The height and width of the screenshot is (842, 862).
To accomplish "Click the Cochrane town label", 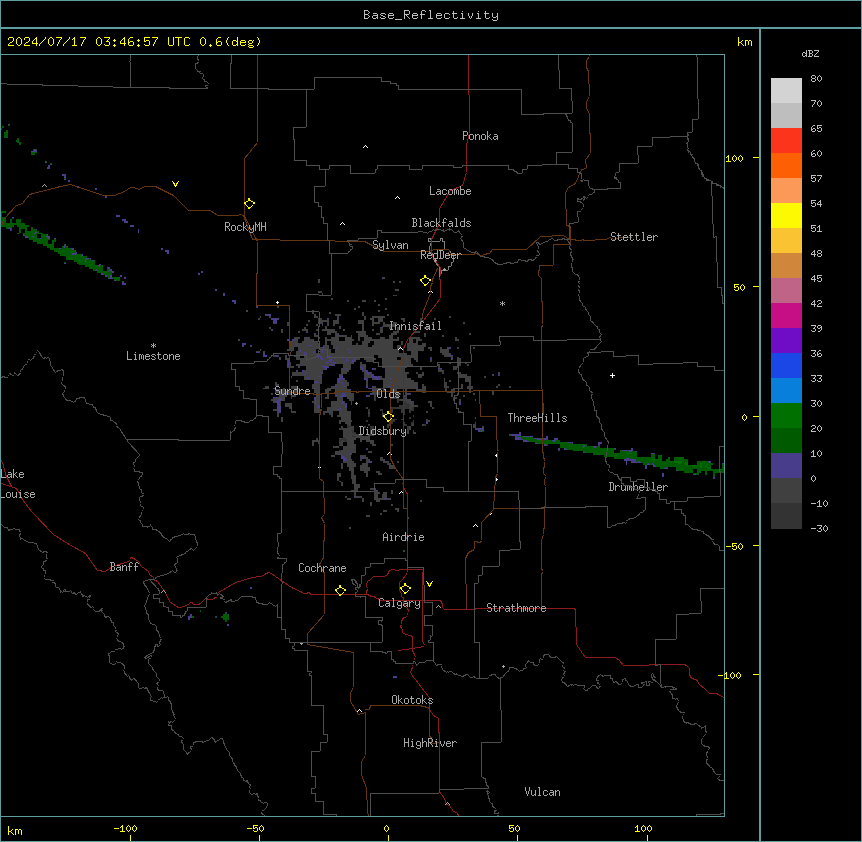I will point(322,568).
